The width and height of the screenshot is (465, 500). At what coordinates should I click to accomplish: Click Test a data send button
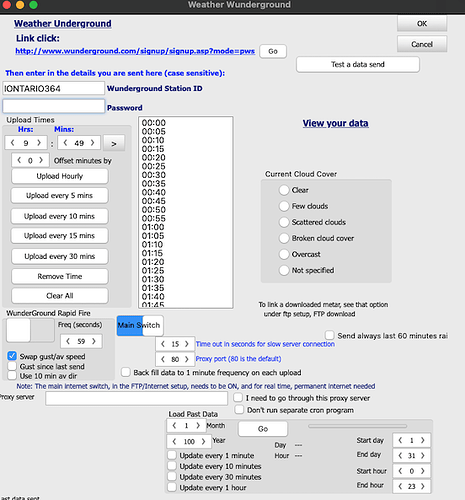[358, 64]
